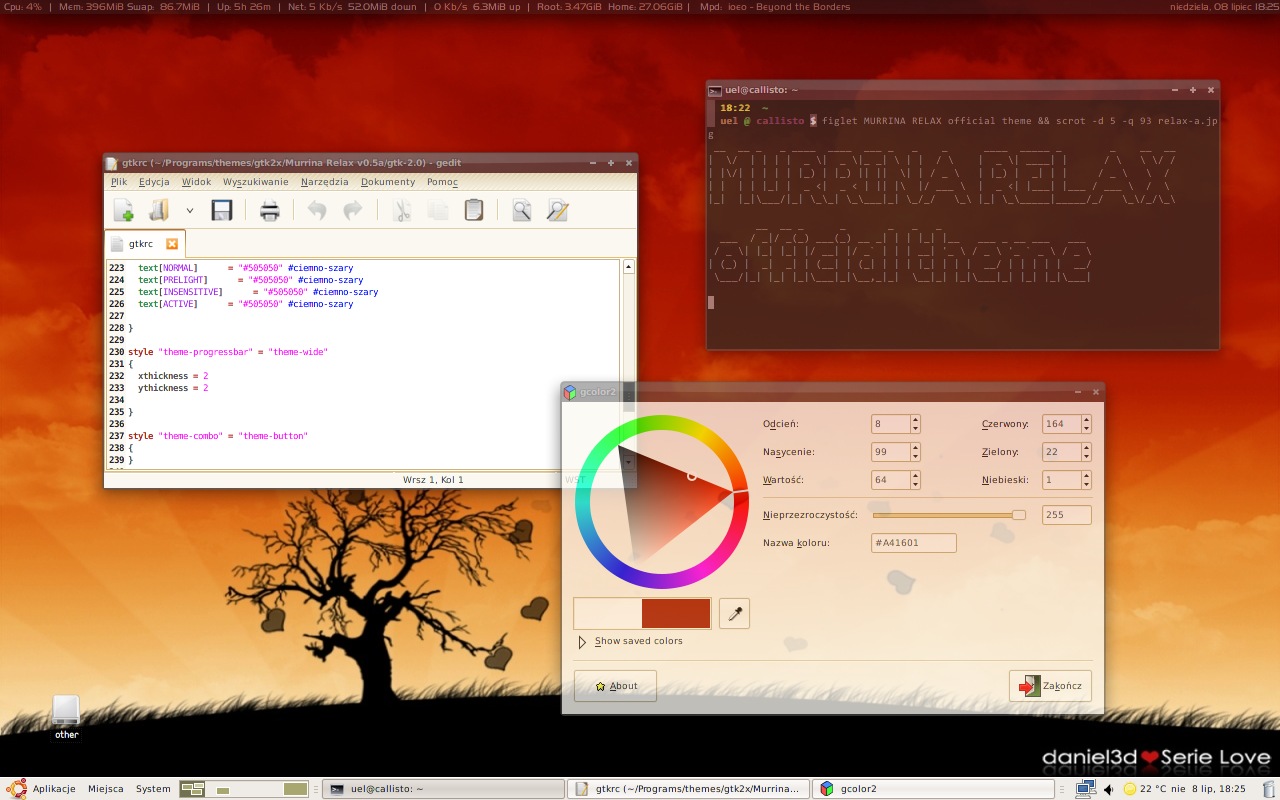
Task: Open the System panel menu
Action: pyautogui.click(x=153, y=789)
